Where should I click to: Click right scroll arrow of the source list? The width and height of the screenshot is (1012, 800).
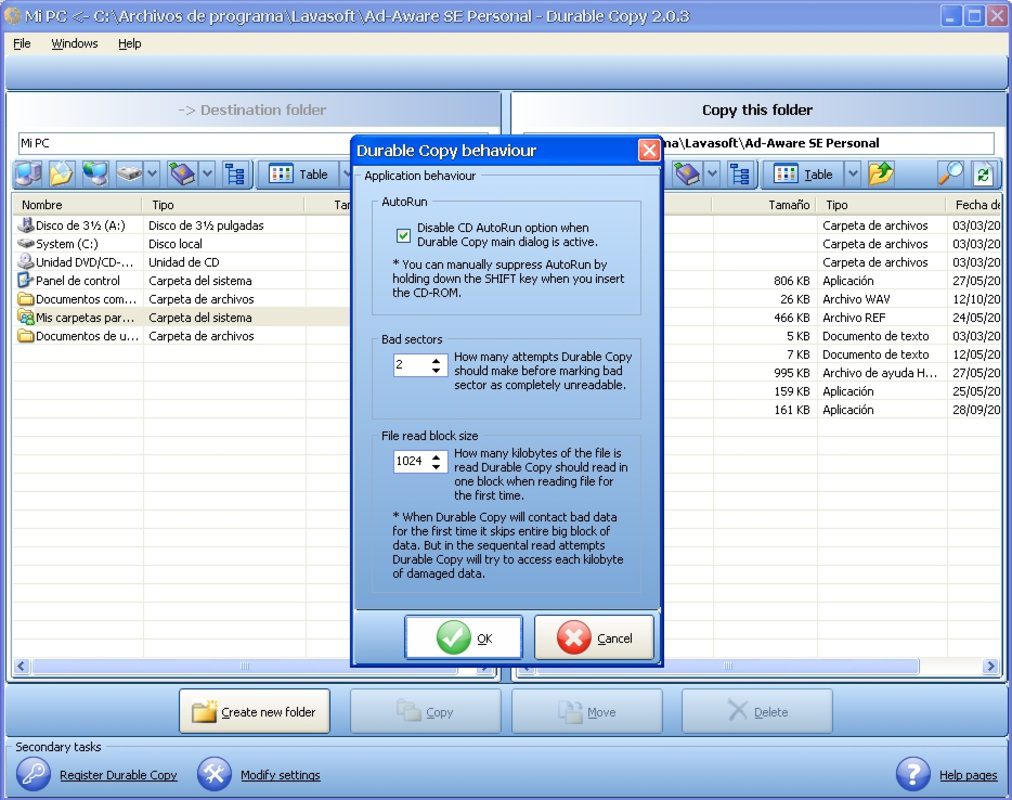[991, 666]
